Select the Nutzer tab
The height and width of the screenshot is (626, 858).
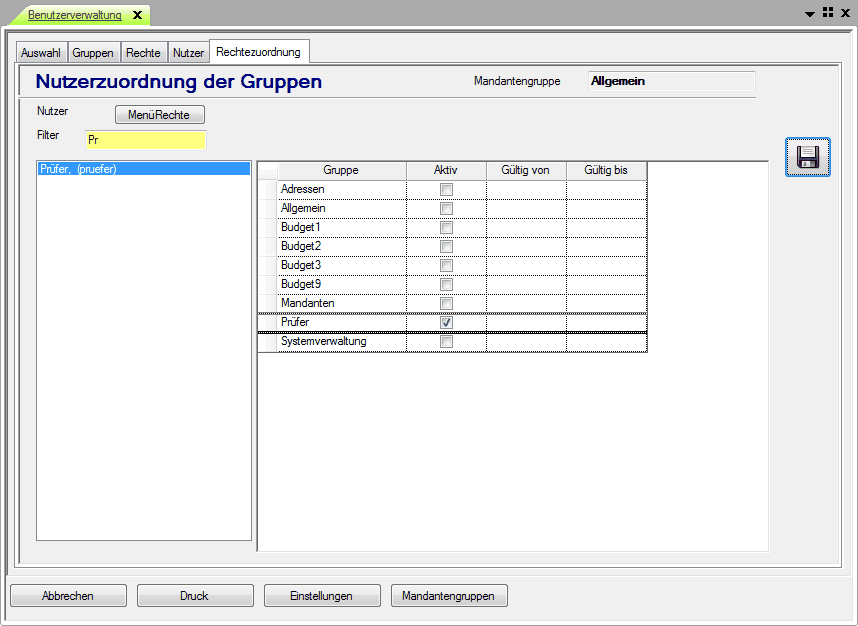[188, 52]
